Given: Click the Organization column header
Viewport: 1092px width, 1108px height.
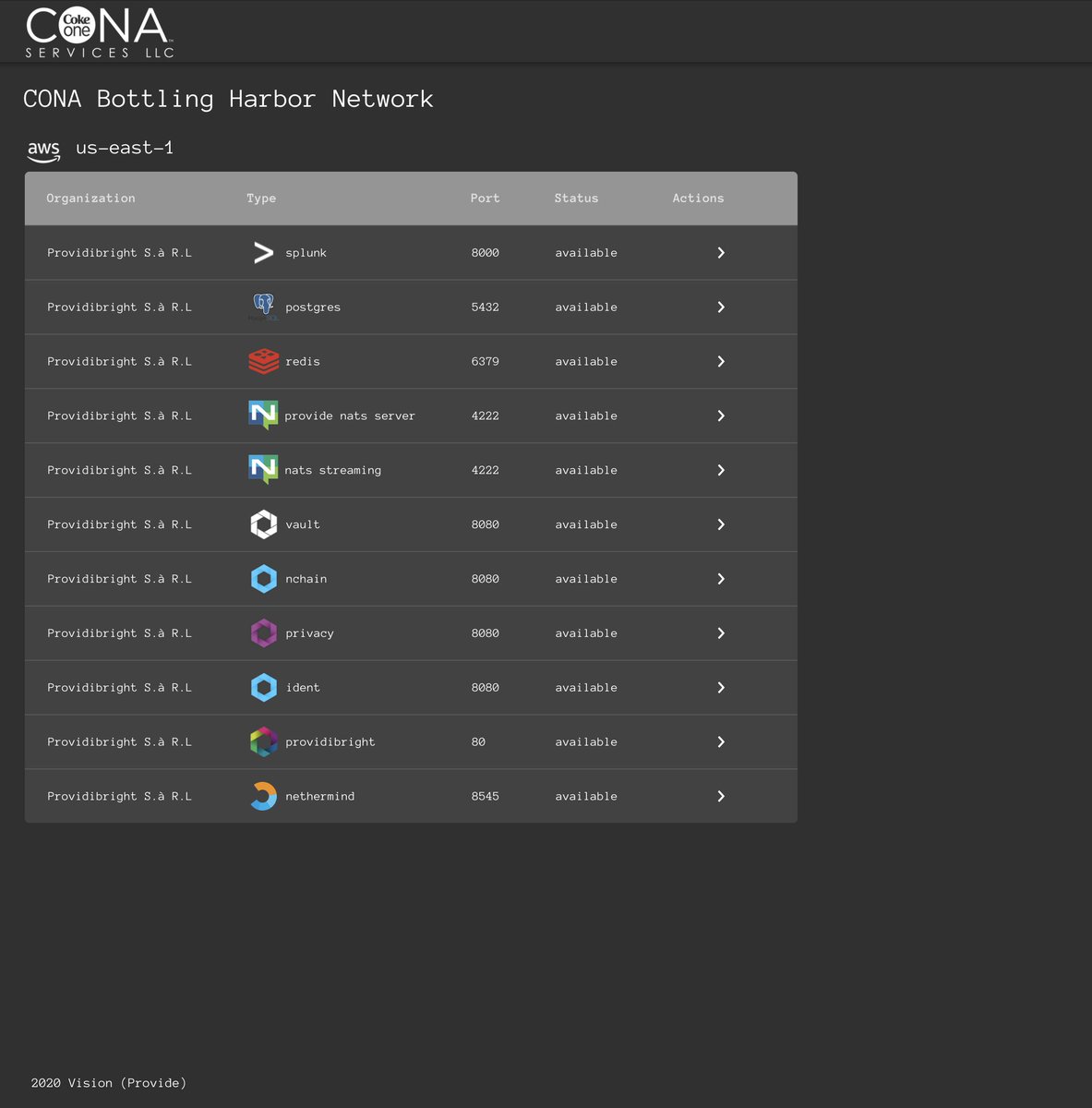Looking at the screenshot, I should pos(90,199).
